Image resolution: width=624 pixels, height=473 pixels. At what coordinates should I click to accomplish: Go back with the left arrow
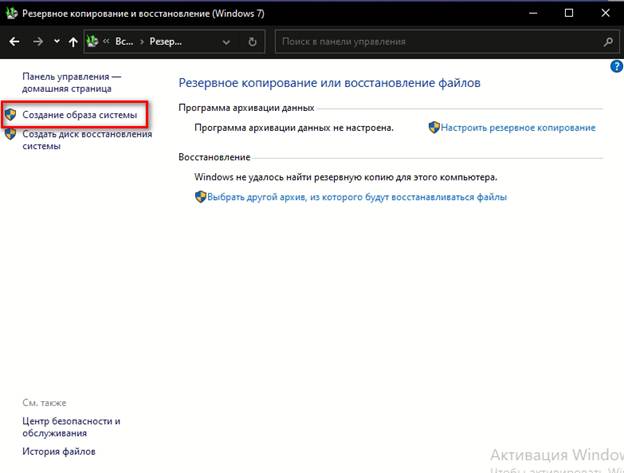(x=14, y=42)
